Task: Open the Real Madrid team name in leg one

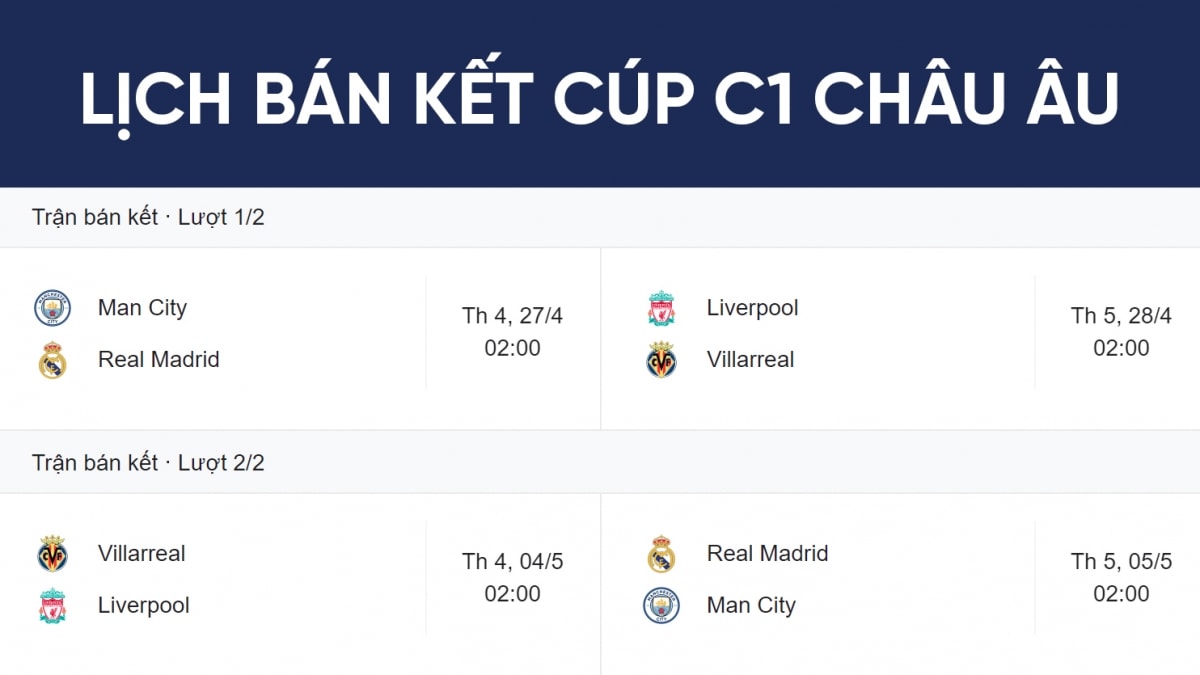Action: click(x=159, y=359)
